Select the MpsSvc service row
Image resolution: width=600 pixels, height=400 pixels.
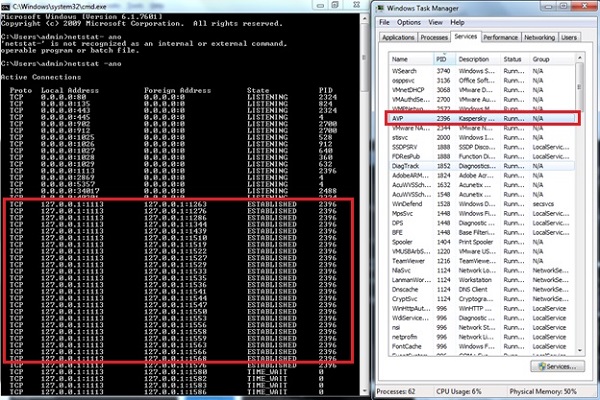[x=482, y=214]
